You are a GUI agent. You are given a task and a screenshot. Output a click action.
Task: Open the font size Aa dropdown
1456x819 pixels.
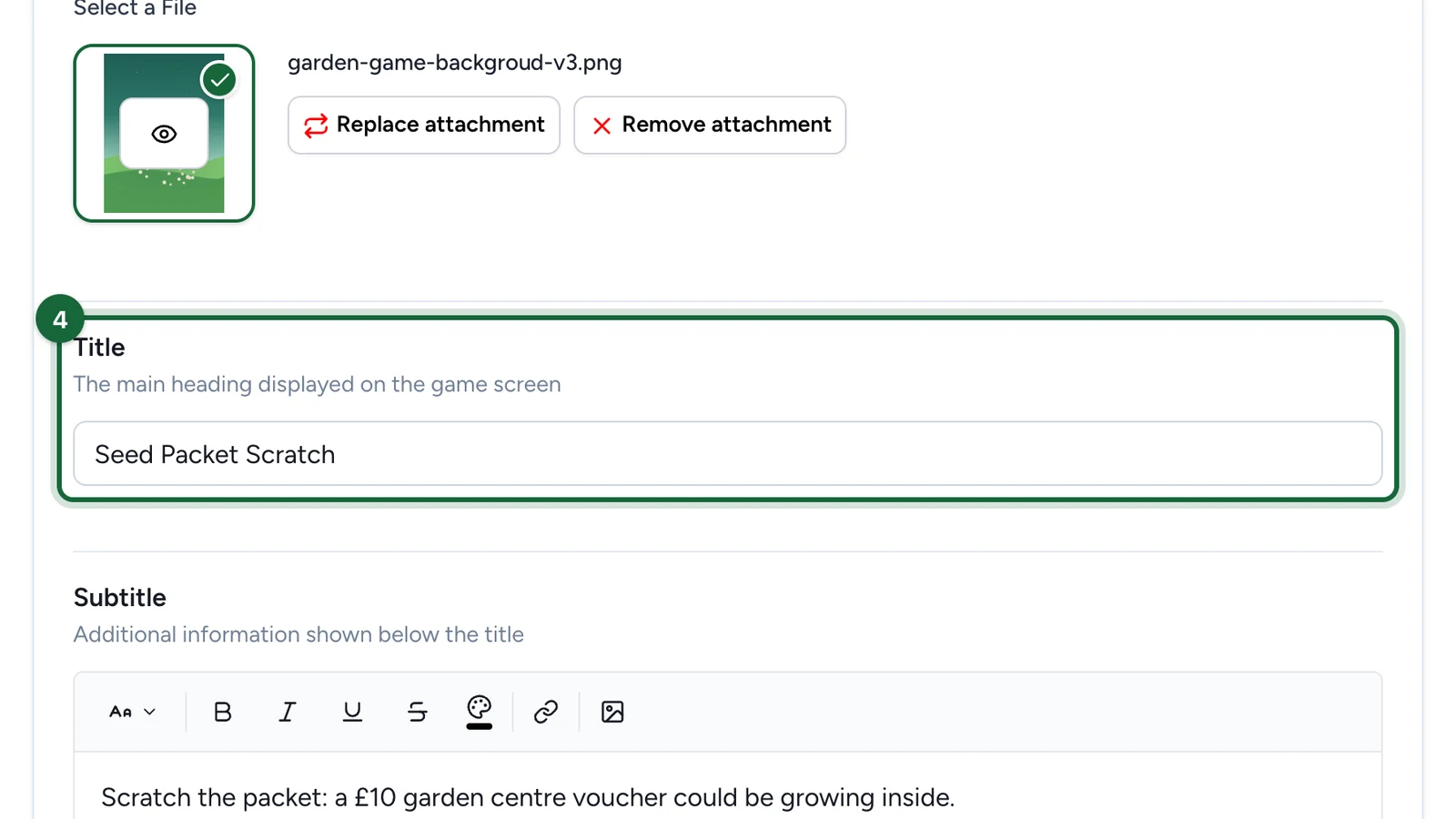tap(133, 712)
